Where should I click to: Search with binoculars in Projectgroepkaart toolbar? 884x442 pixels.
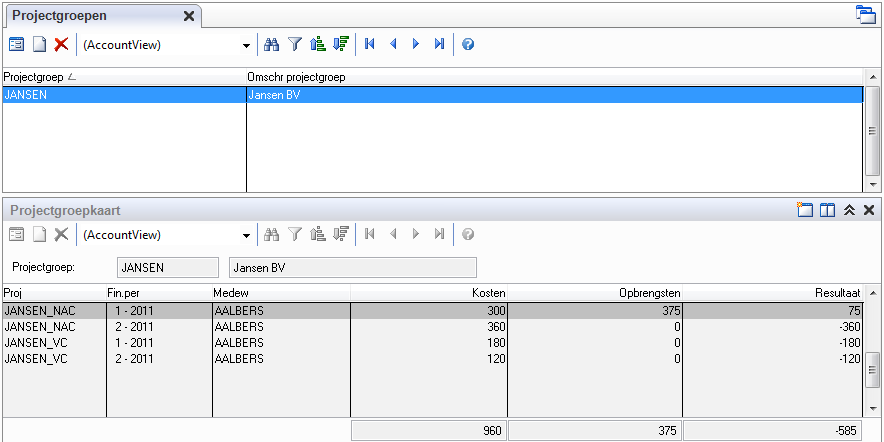(272, 235)
